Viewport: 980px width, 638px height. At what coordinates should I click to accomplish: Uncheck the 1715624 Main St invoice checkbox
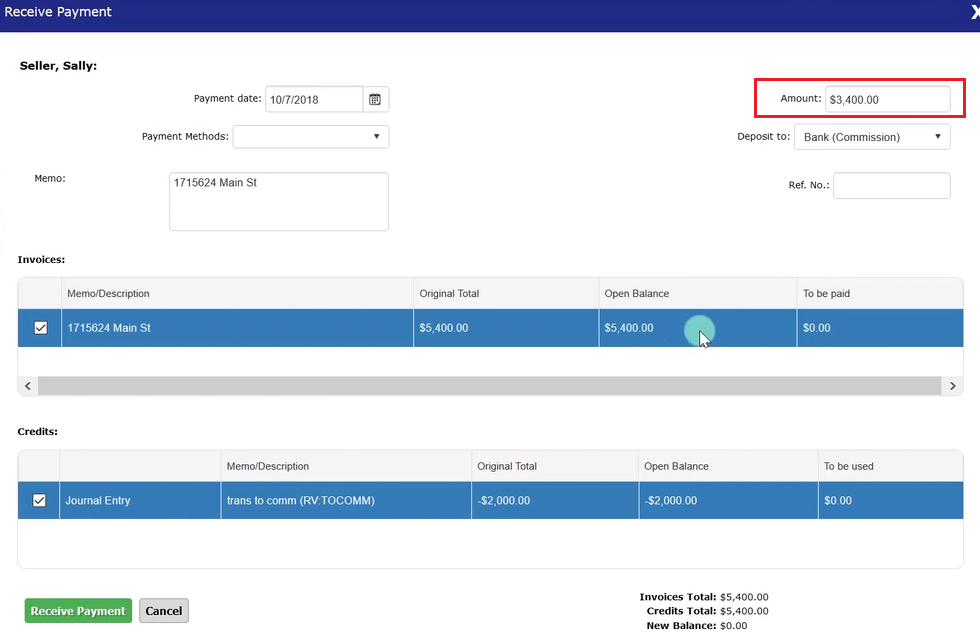coord(40,328)
